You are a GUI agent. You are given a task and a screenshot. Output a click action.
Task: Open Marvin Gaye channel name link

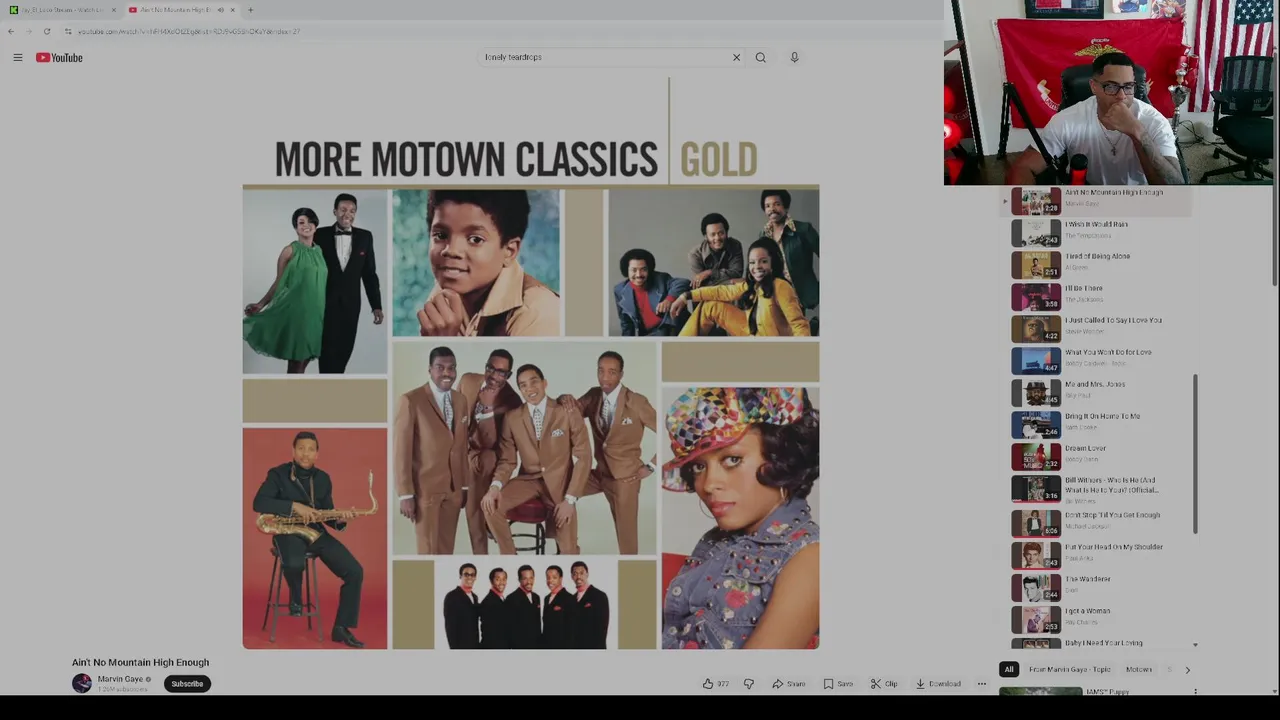pyautogui.click(x=120, y=679)
